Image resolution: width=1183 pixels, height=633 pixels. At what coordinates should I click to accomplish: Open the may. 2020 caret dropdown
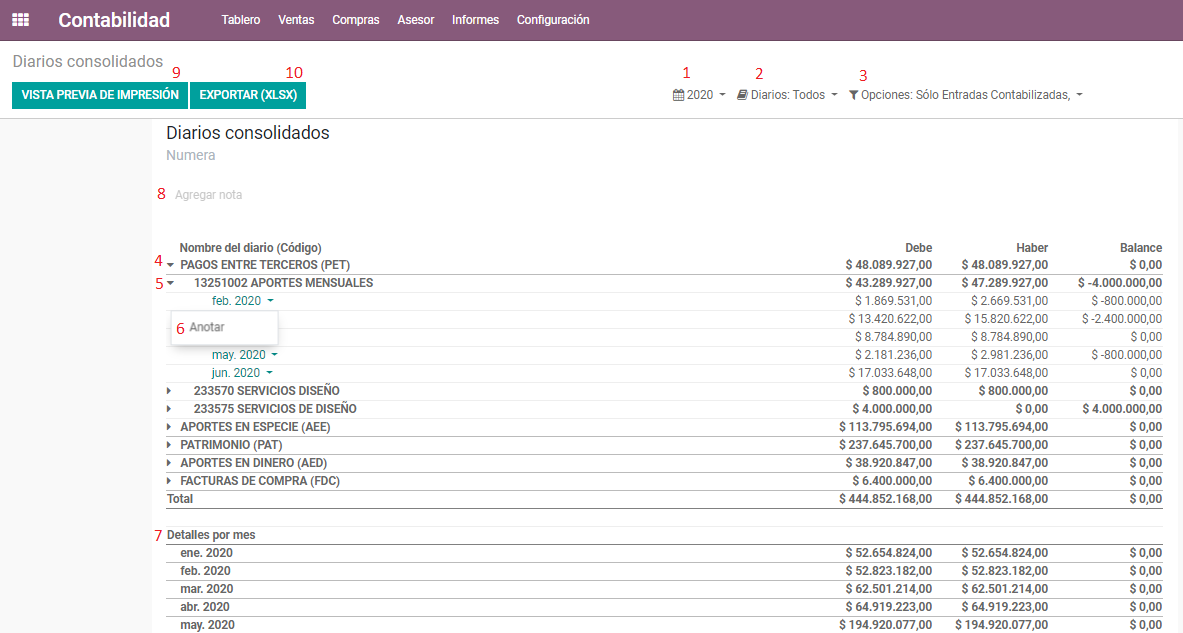pyautogui.click(x=275, y=355)
